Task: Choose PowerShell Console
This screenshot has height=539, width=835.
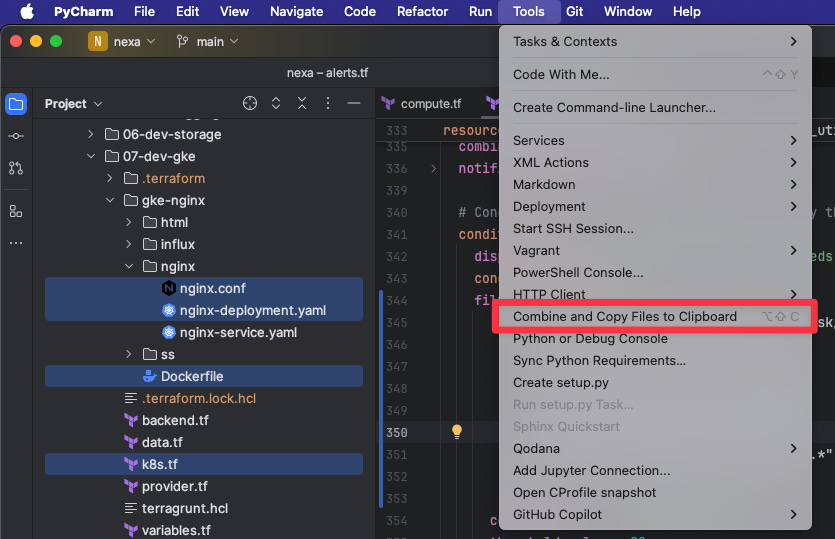Action: [655, 273]
